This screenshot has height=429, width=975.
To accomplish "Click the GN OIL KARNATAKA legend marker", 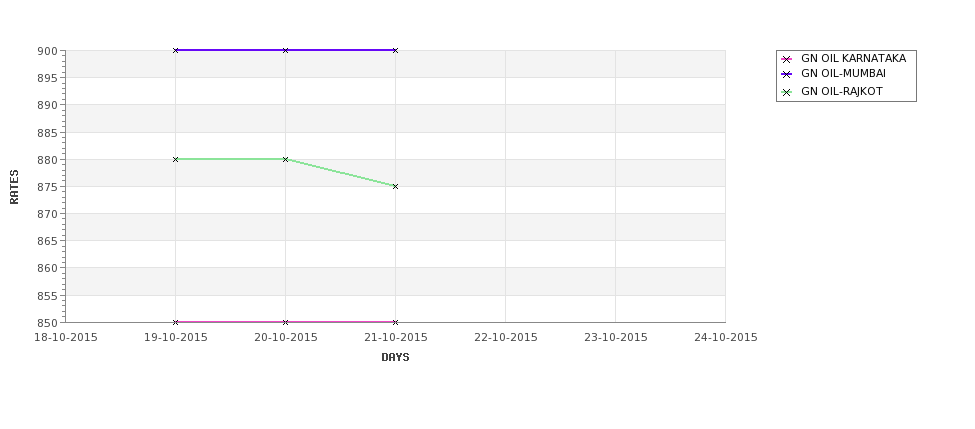I will 786,59.
